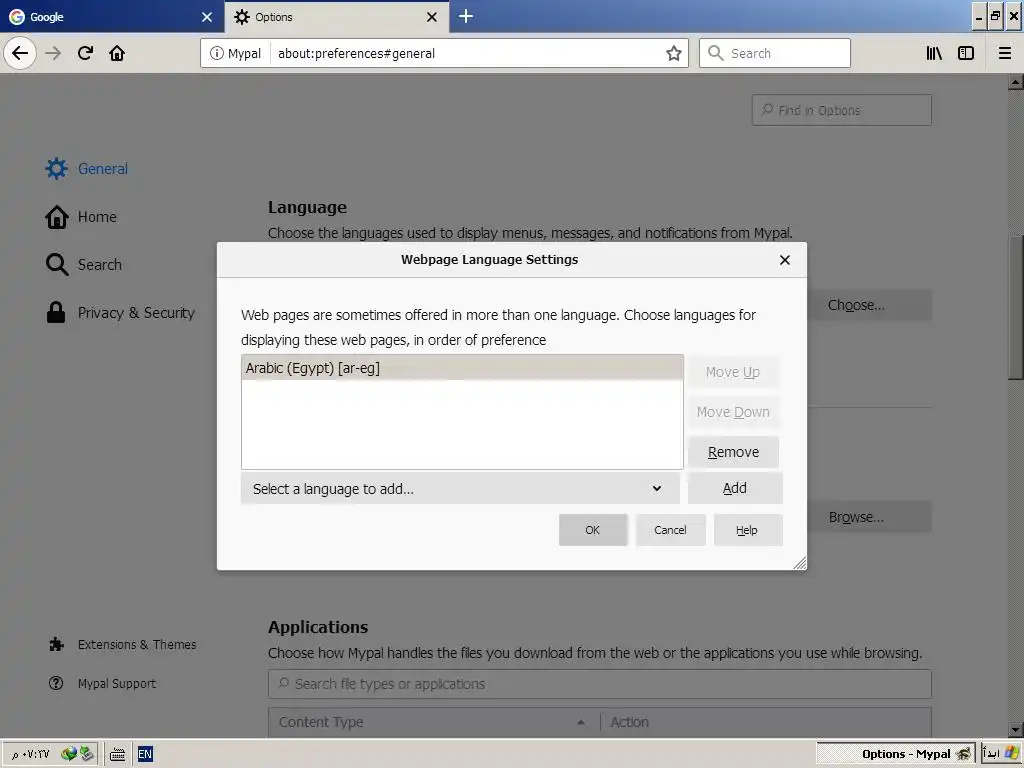
Task: Click the page scrollbar up arrow
Action: (1015, 82)
